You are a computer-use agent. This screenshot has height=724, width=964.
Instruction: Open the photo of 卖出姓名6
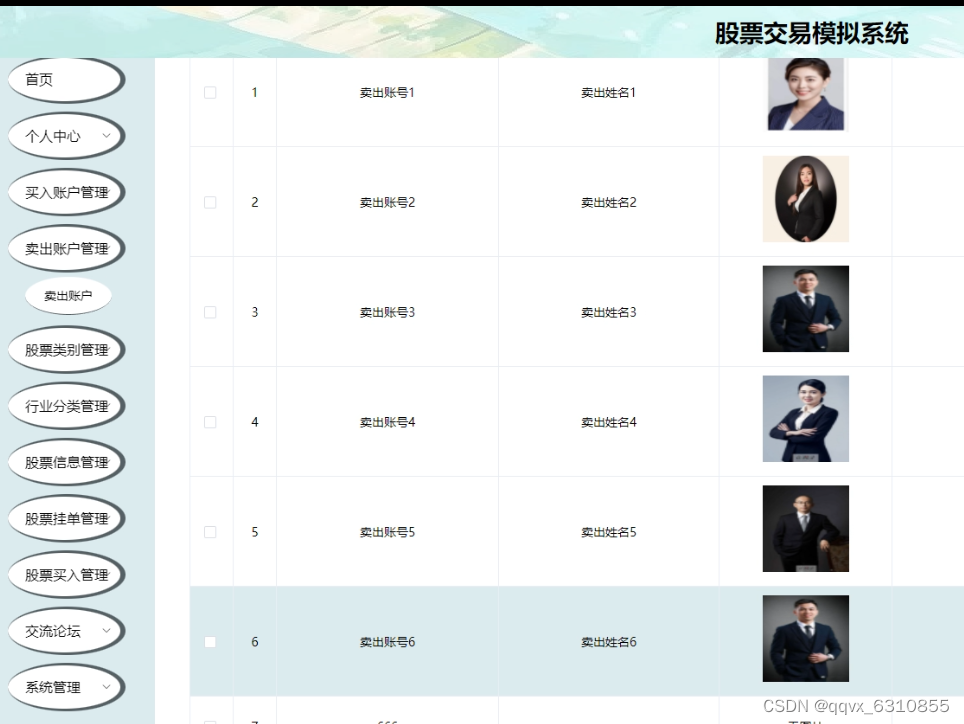click(805, 639)
